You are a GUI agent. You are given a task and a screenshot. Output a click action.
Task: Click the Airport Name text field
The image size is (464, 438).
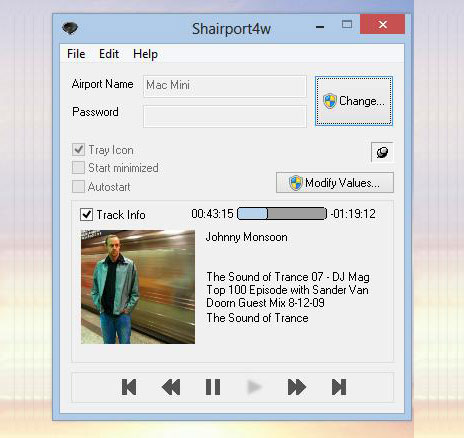[x=225, y=86]
